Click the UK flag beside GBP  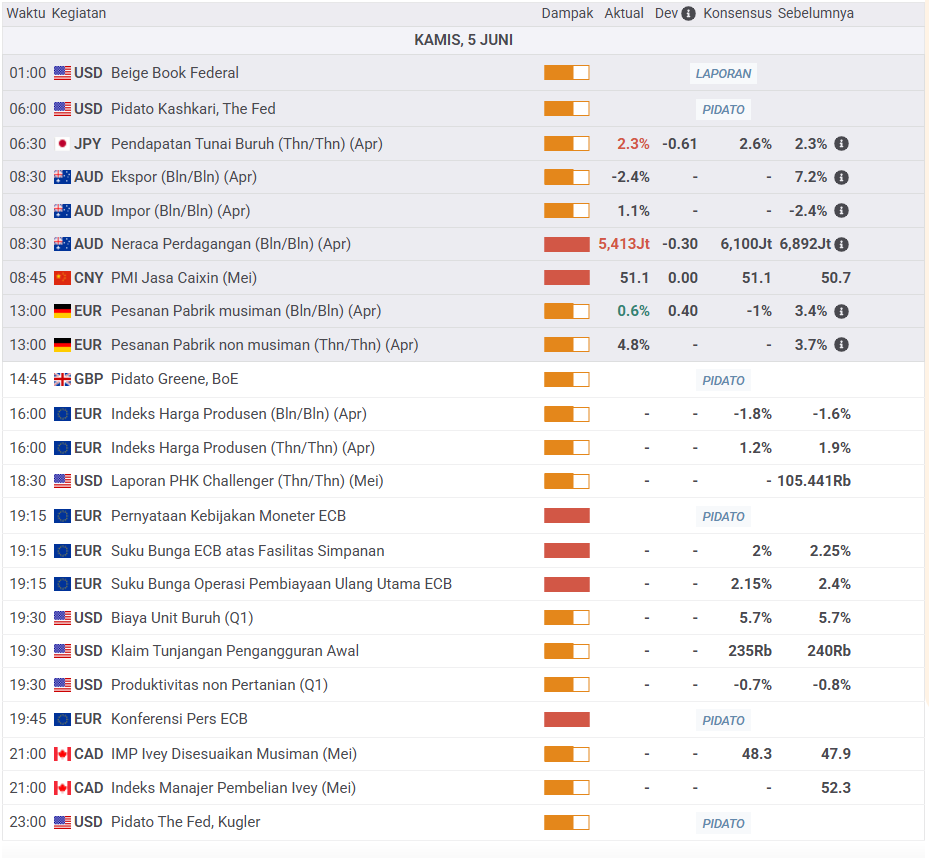pyautogui.click(x=62, y=379)
